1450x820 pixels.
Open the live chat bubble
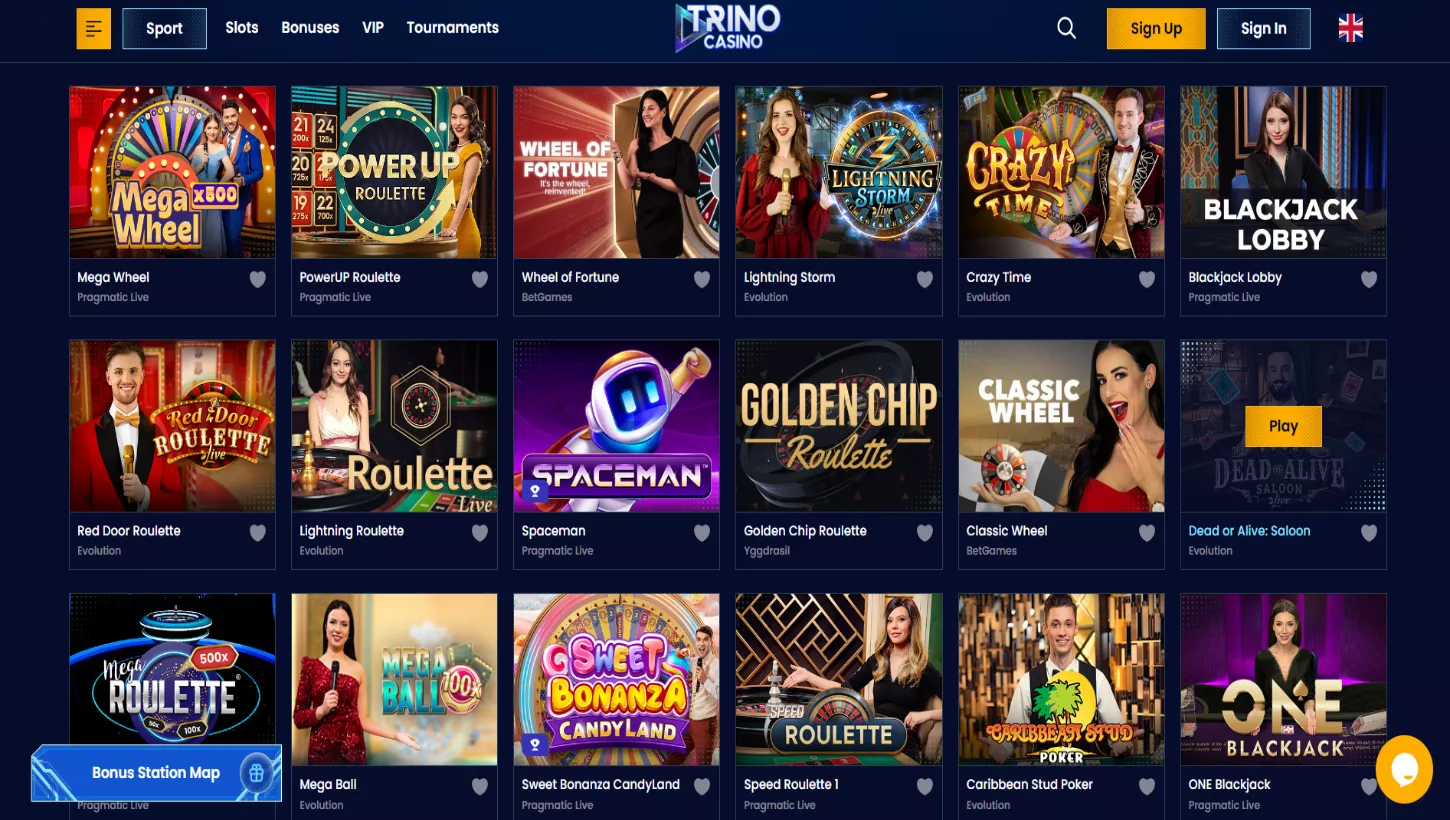point(1404,769)
